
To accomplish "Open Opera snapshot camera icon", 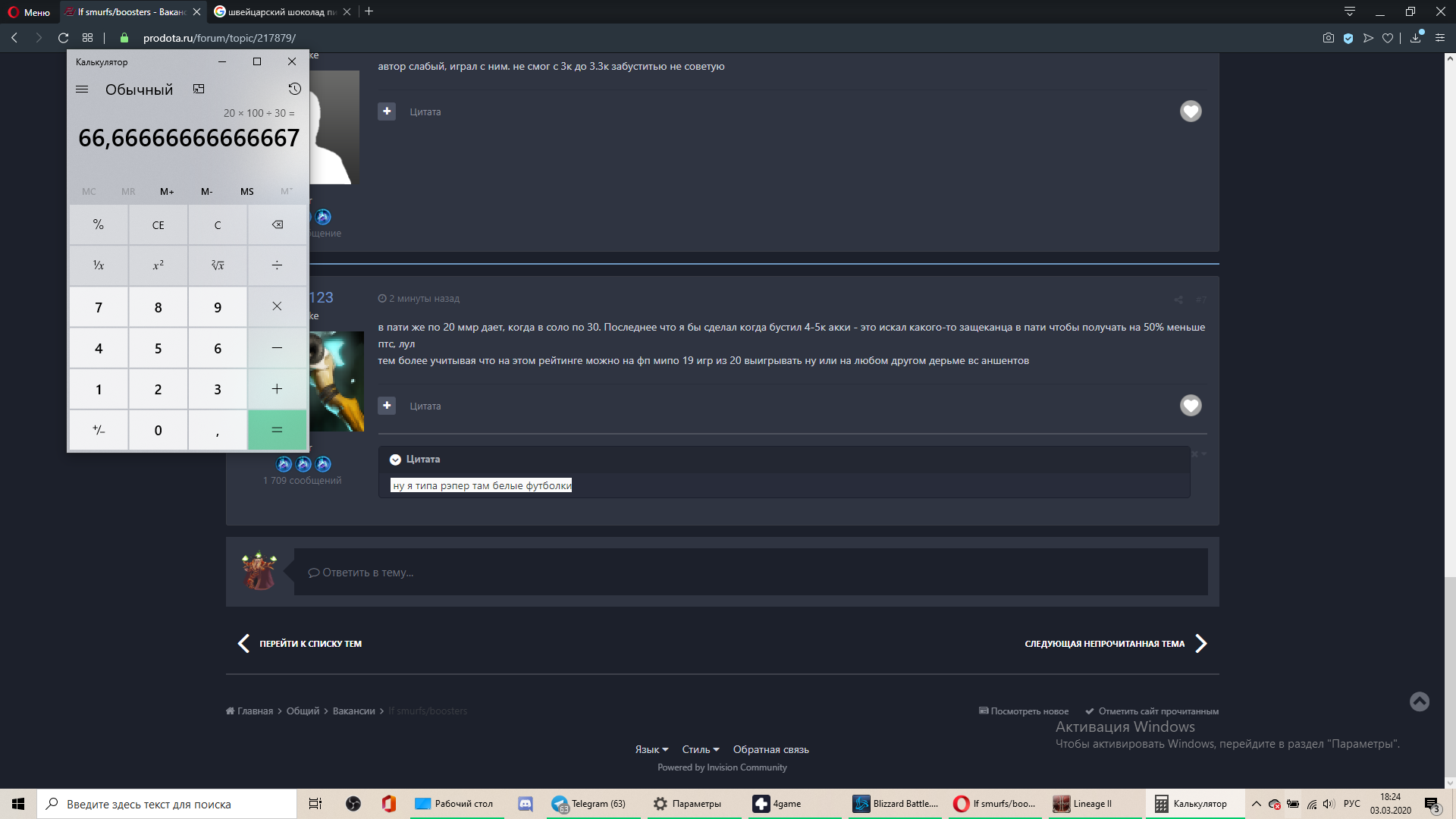I will point(1329,38).
